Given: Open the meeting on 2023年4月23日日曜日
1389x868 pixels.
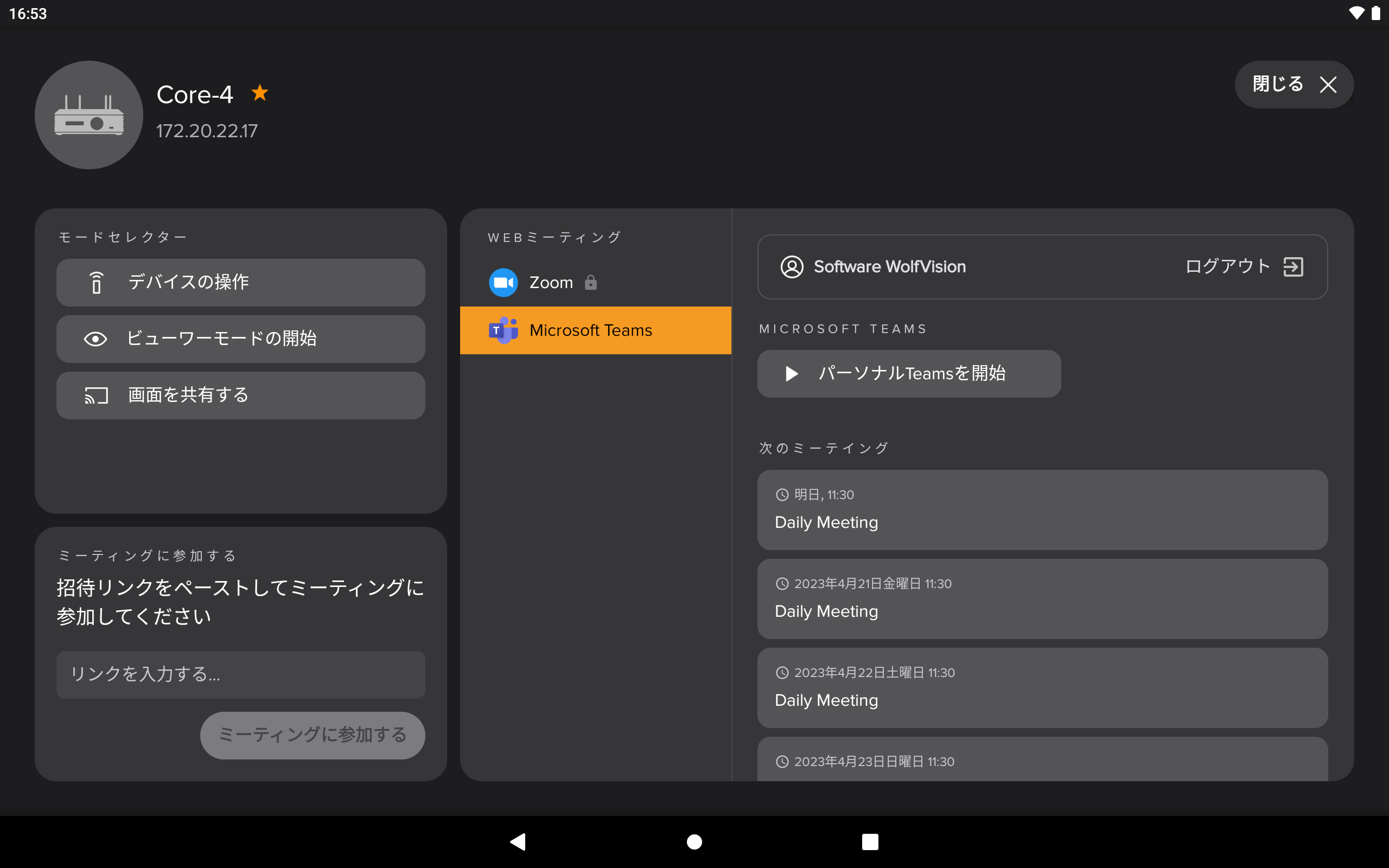Looking at the screenshot, I should [1042, 759].
